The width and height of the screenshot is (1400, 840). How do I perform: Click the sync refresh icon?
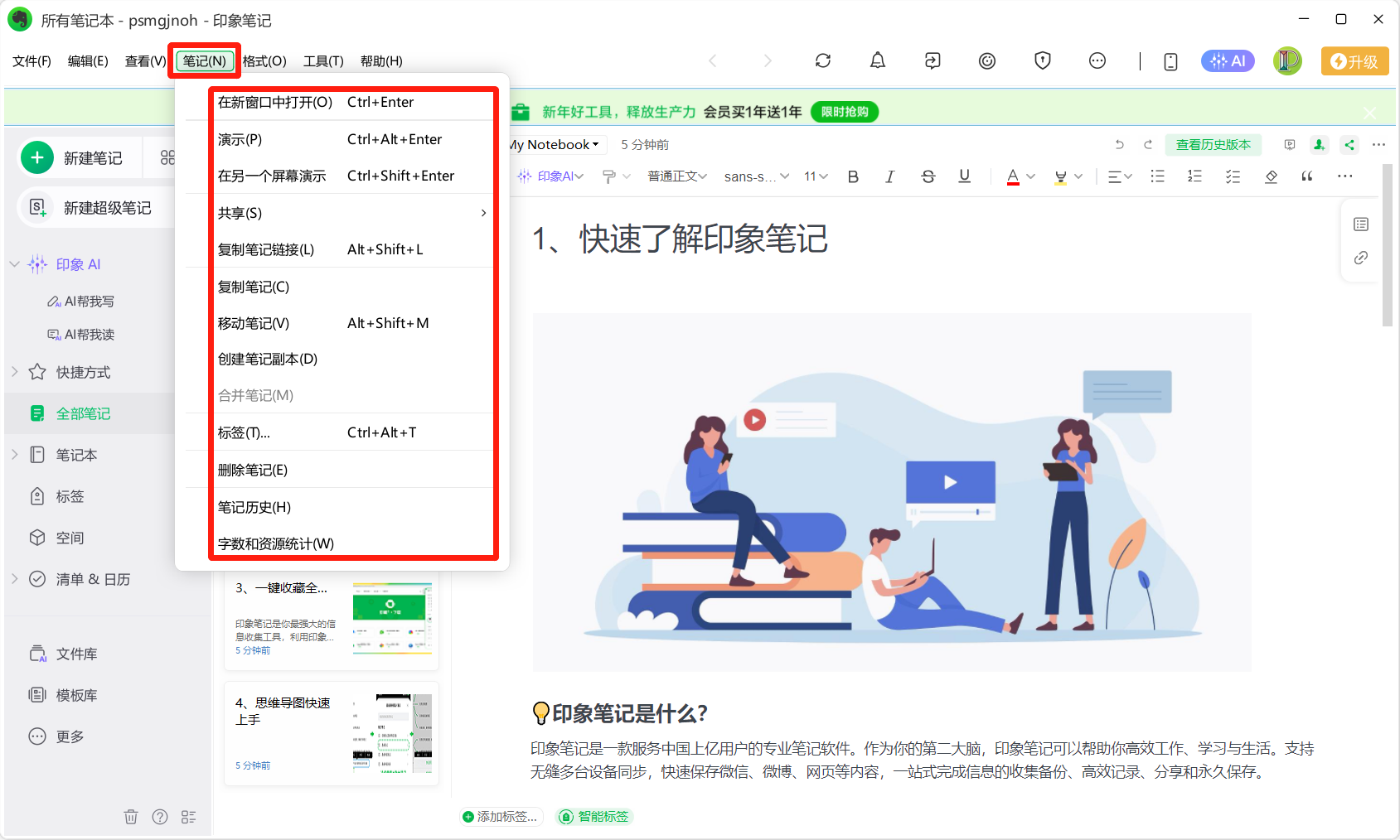click(x=822, y=60)
